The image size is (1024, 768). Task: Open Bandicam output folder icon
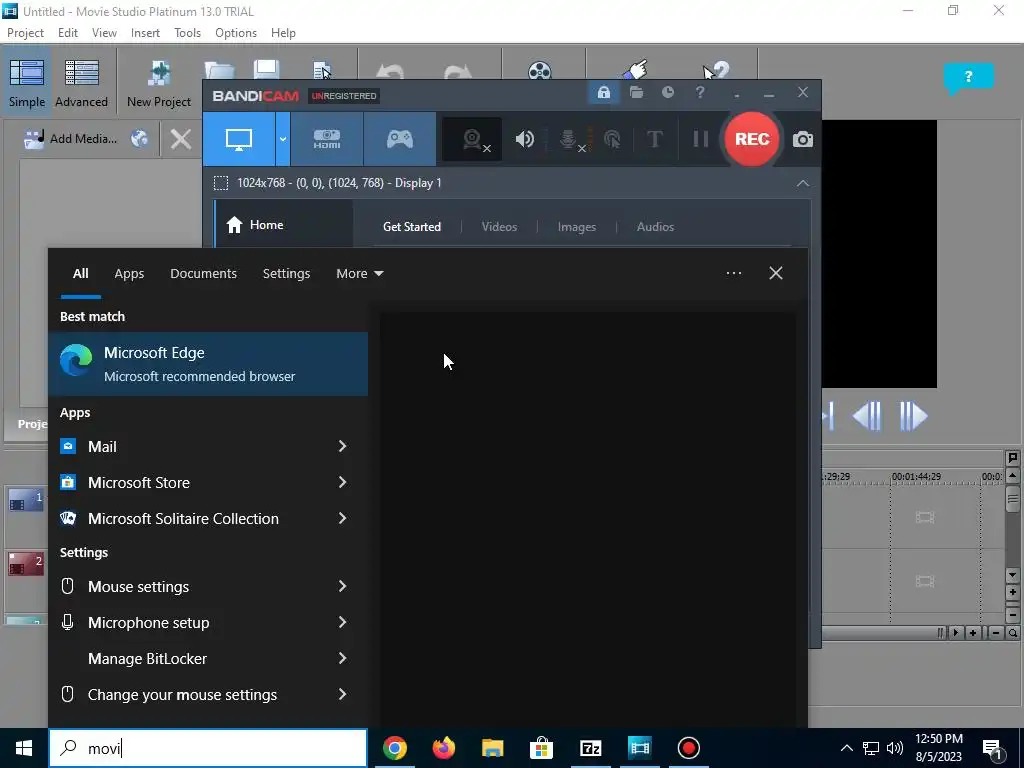click(636, 92)
